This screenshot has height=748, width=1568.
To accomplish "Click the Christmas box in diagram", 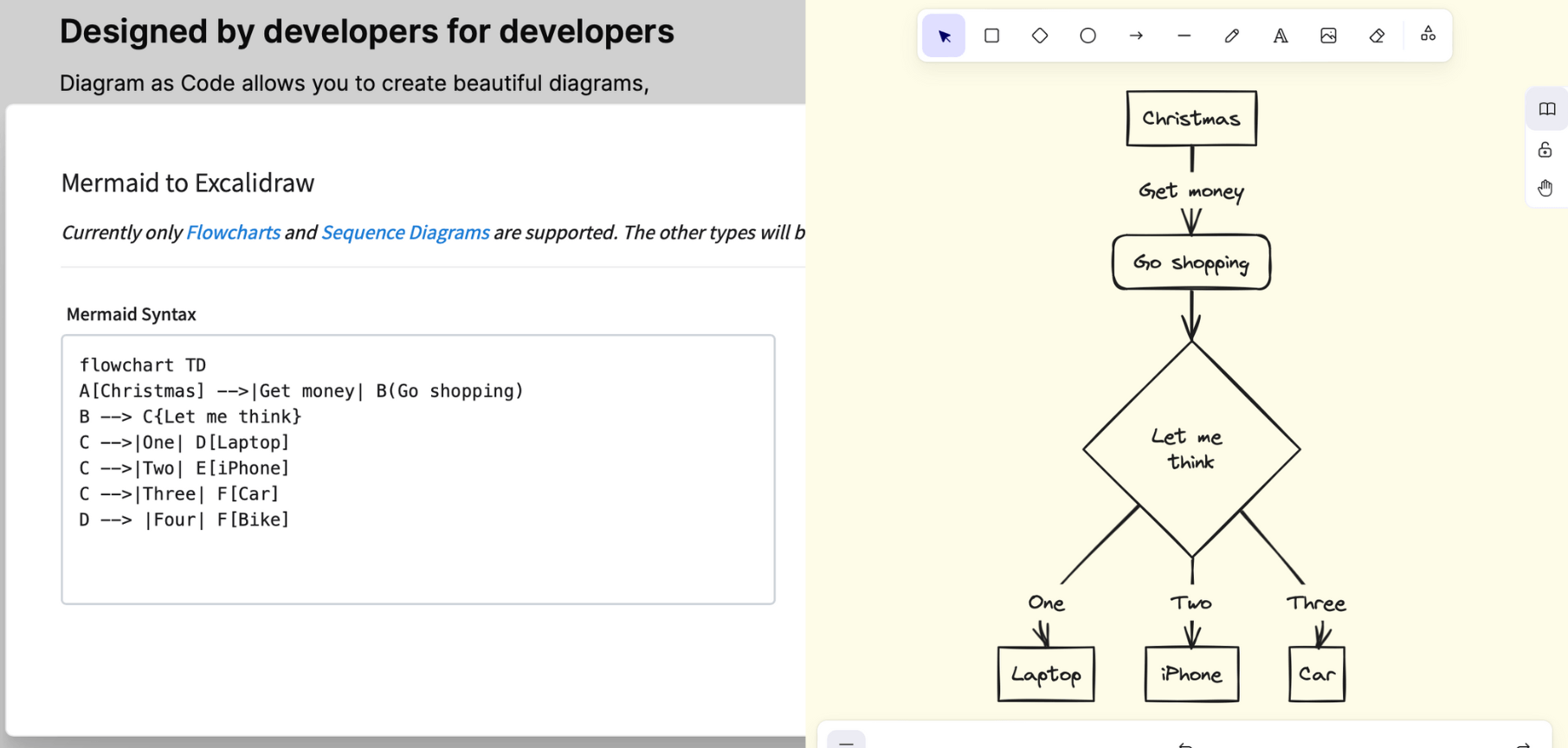I will coord(1191,119).
